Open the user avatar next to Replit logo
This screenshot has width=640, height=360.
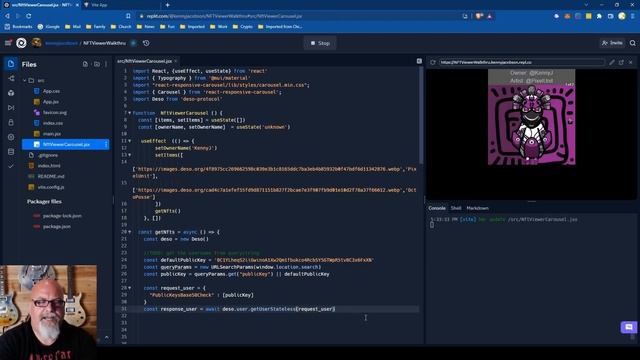[36, 43]
